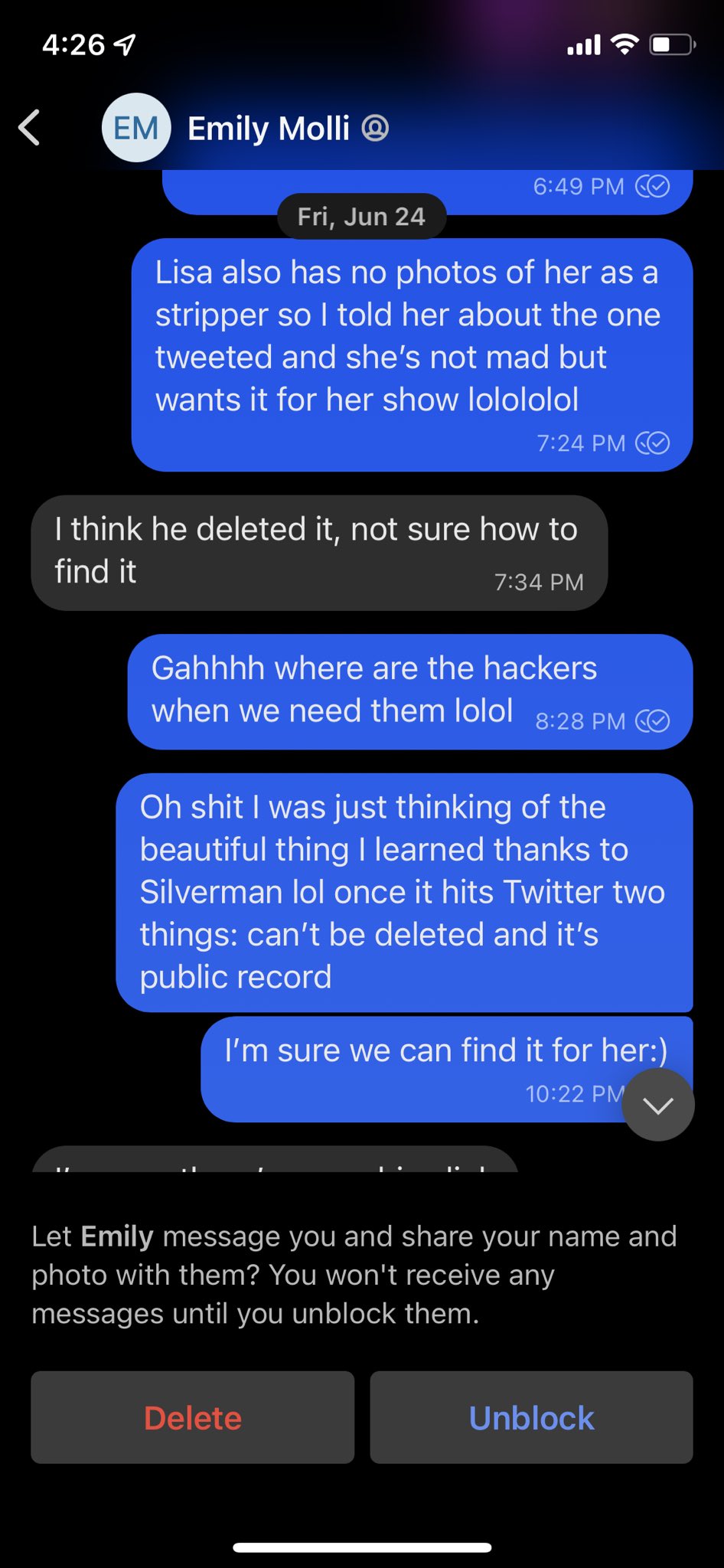Tap the partially hidden incoming message at bottom
The height and width of the screenshot is (1568, 724).
[275, 1159]
